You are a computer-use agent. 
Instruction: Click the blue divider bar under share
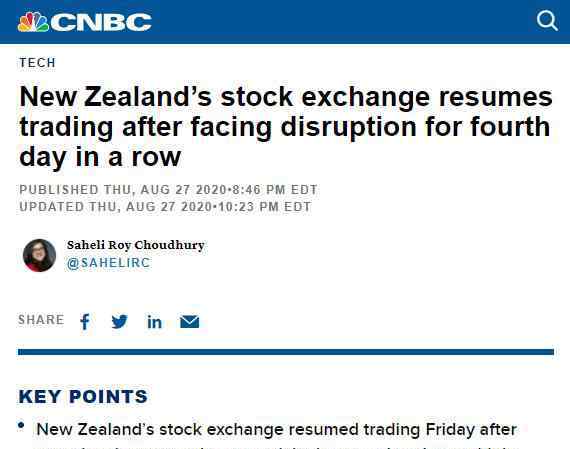[286, 352]
